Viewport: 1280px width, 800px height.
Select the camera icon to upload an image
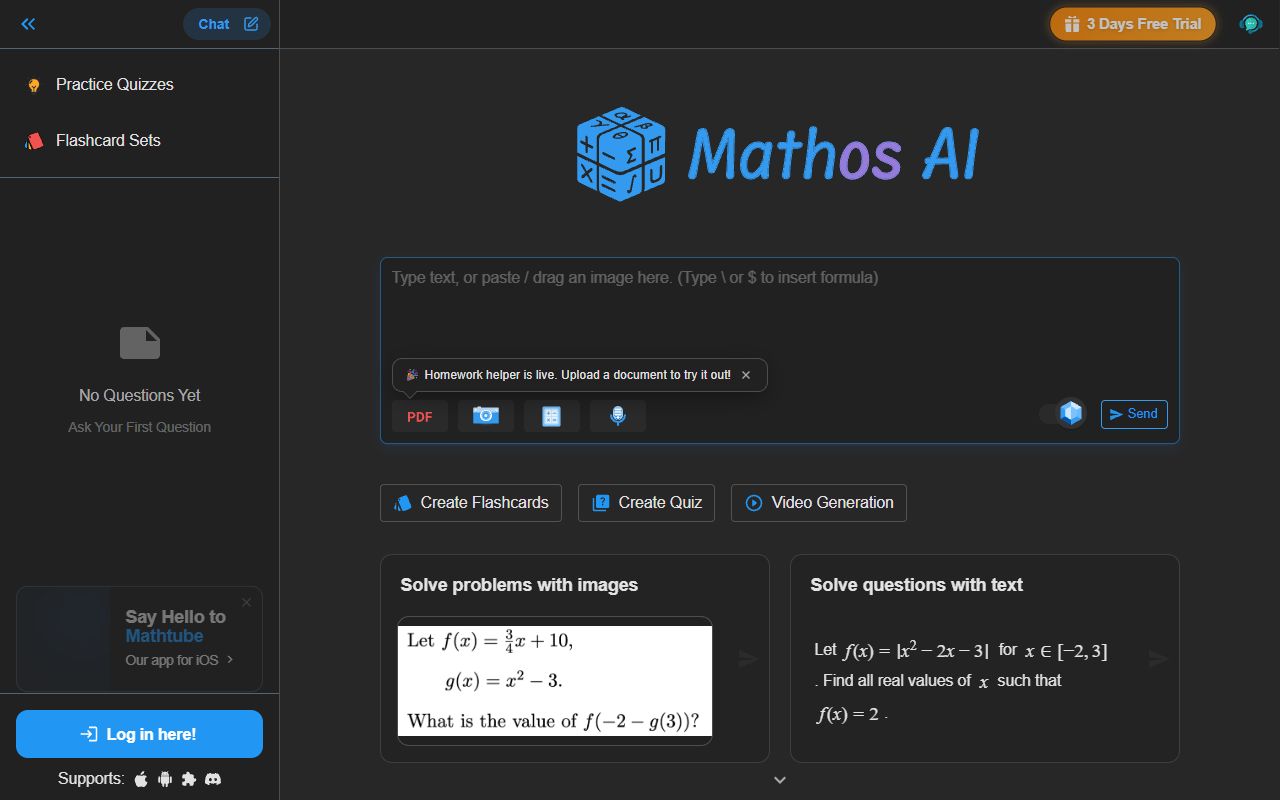(486, 416)
